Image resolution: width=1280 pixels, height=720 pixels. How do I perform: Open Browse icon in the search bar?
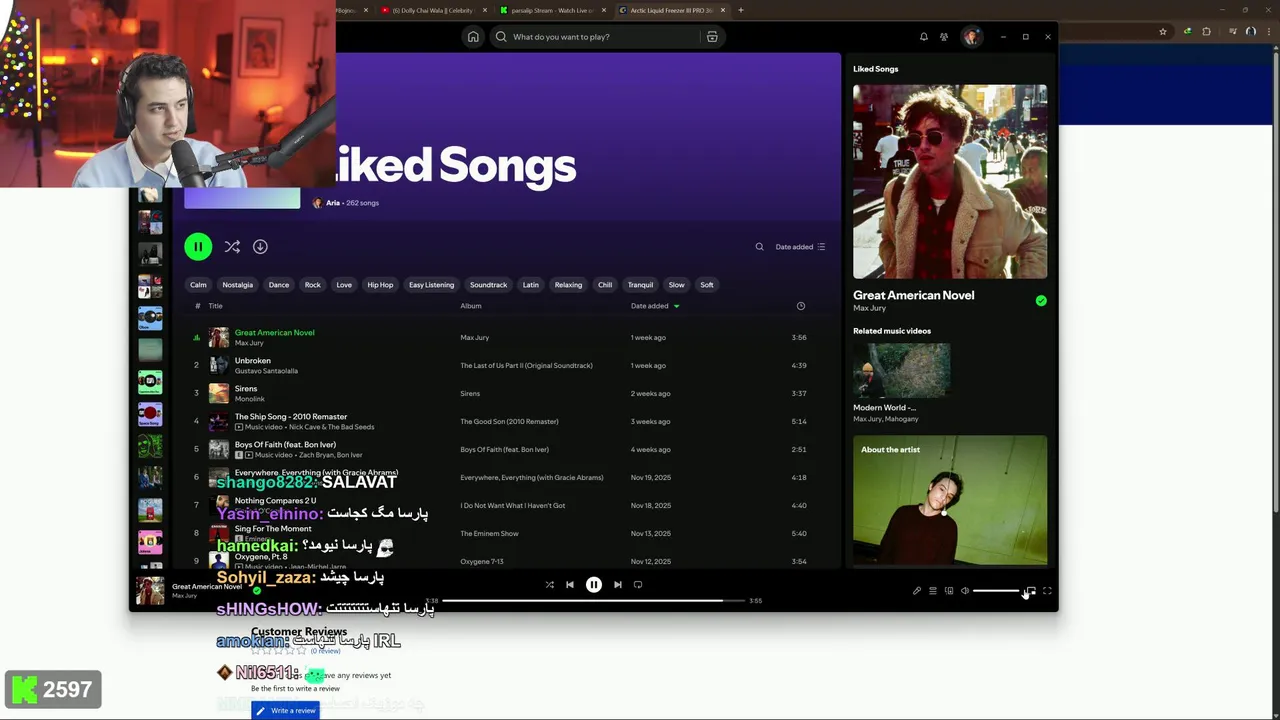(x=712, y=37)
